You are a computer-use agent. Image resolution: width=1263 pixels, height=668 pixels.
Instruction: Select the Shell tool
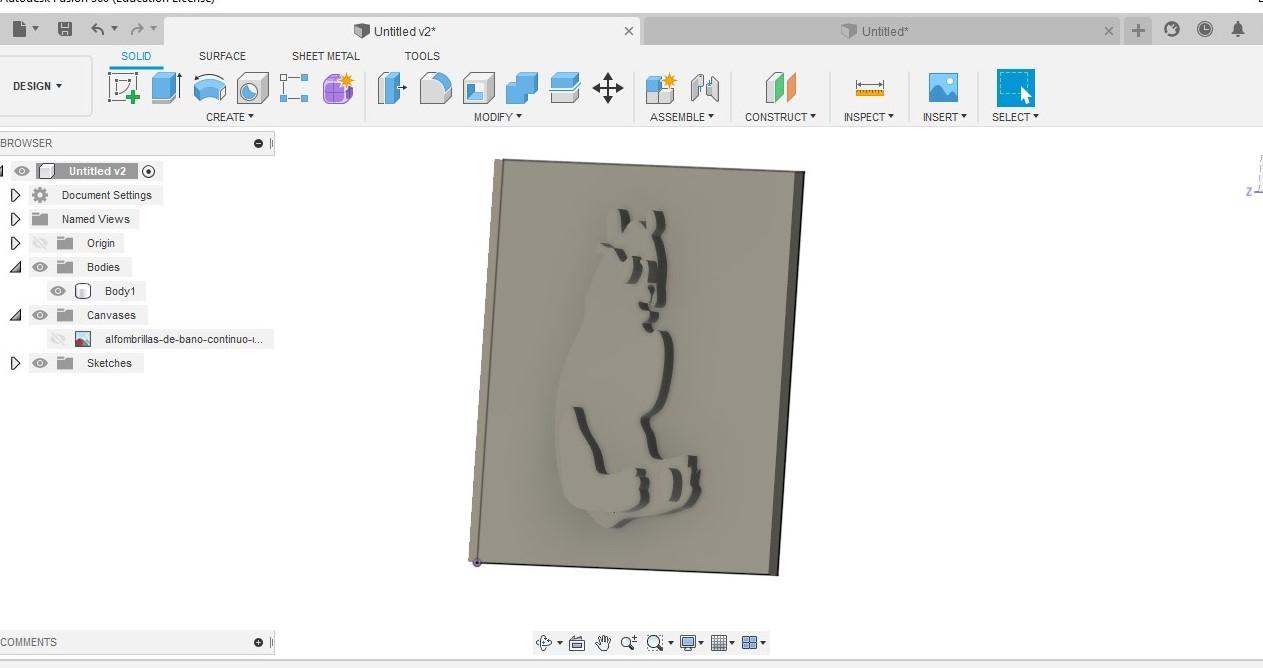(478, 88)
